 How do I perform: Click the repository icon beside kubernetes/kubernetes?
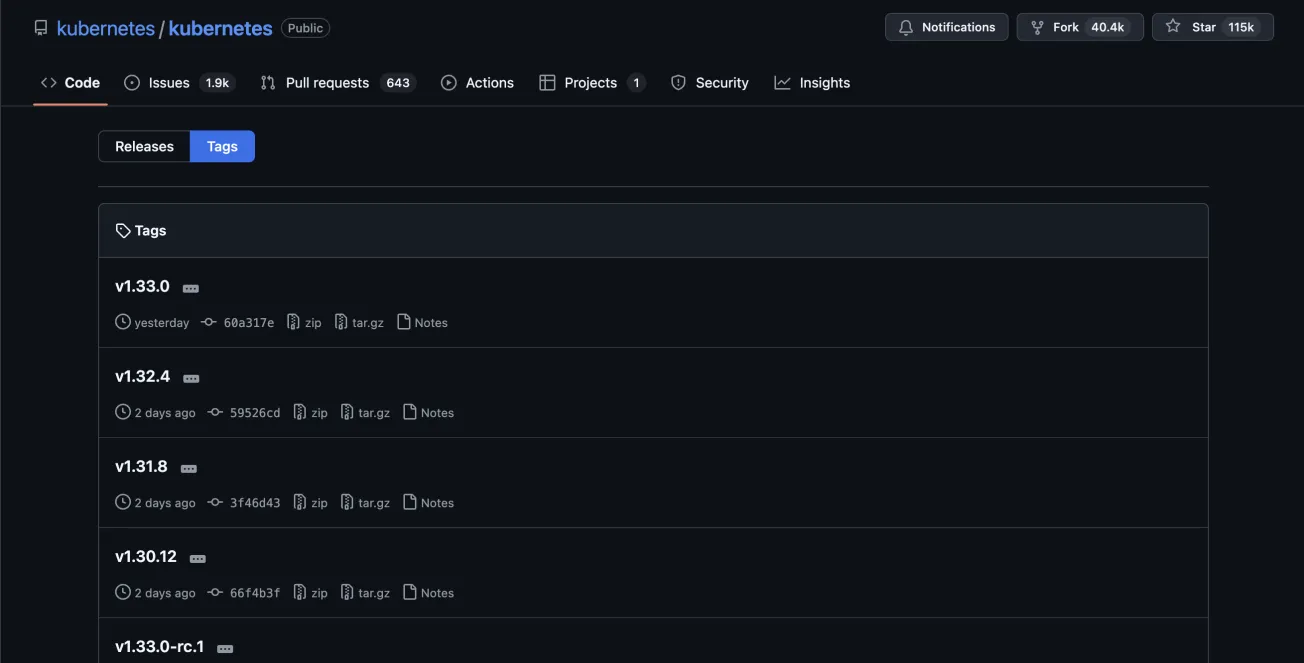click(x=41, y=28)
